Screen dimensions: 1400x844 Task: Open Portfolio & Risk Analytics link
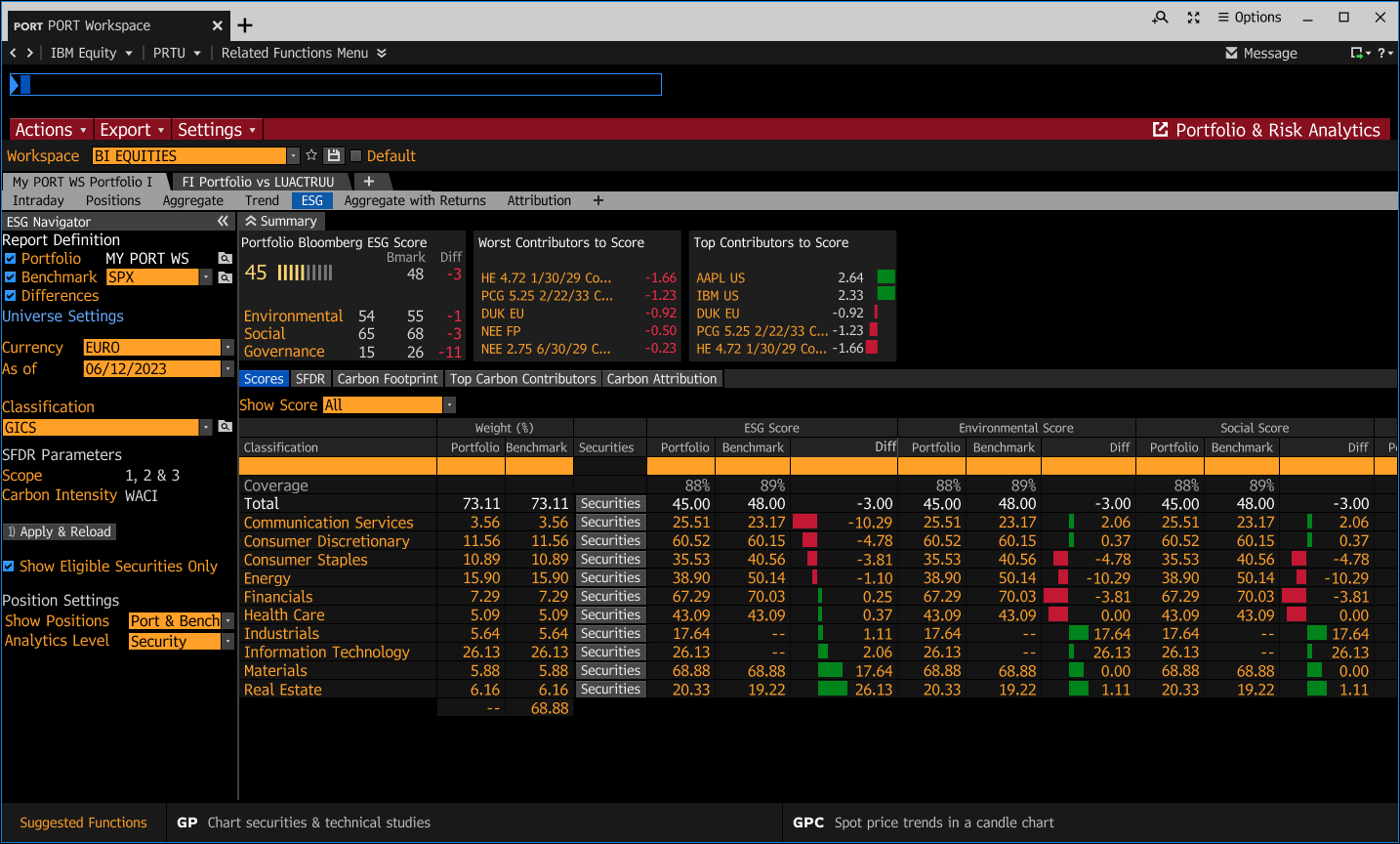[1266, 130]
